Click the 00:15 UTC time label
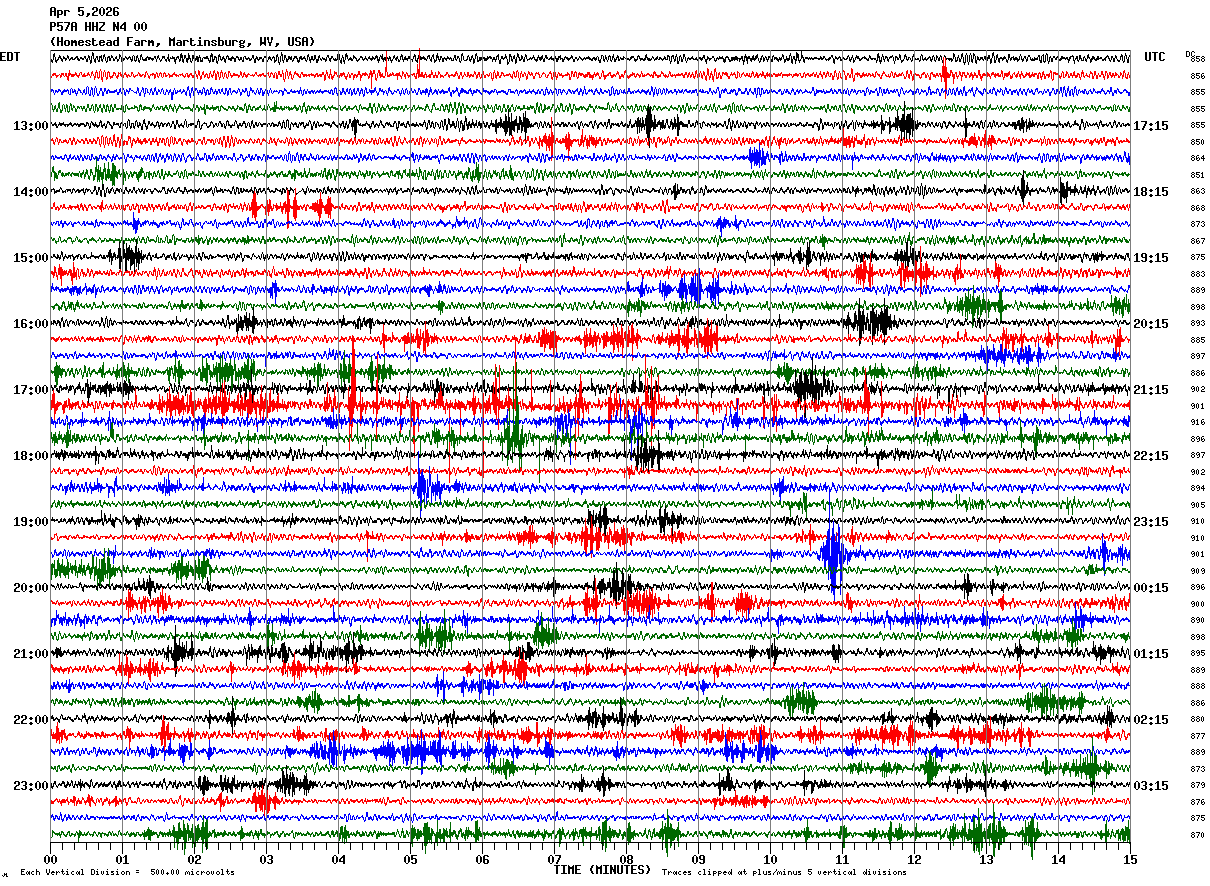This screenshot has width=1210, height=886. [1151, 588]
